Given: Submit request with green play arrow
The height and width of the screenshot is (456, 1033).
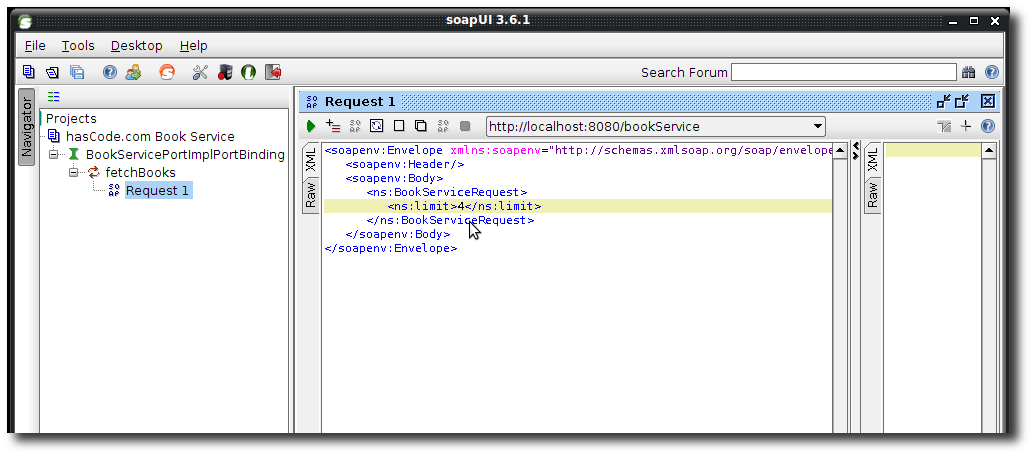Looking at the screenshot, I should point(312,126).
